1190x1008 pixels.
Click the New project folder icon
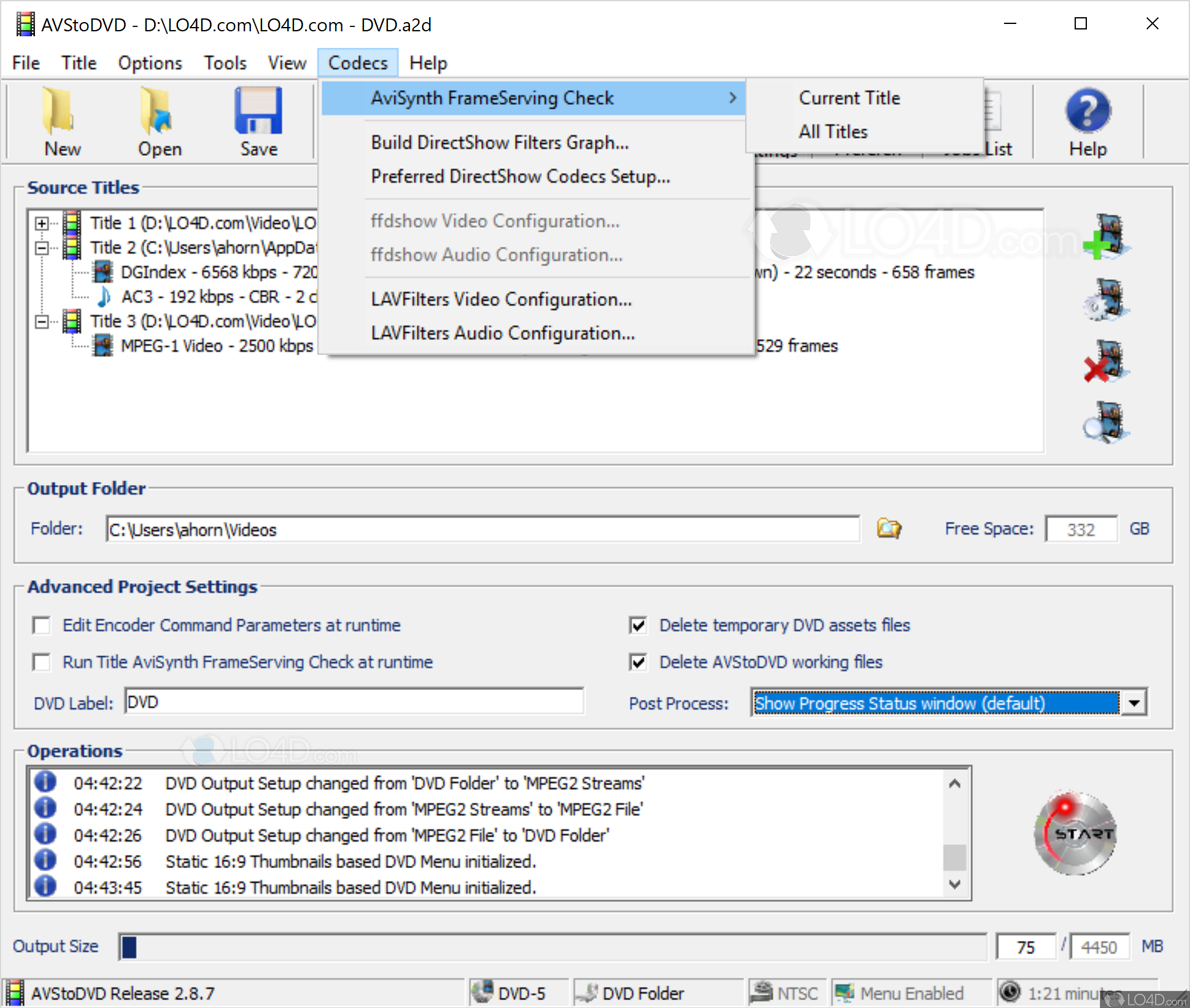pyautogui.click(x=59, y=111)
